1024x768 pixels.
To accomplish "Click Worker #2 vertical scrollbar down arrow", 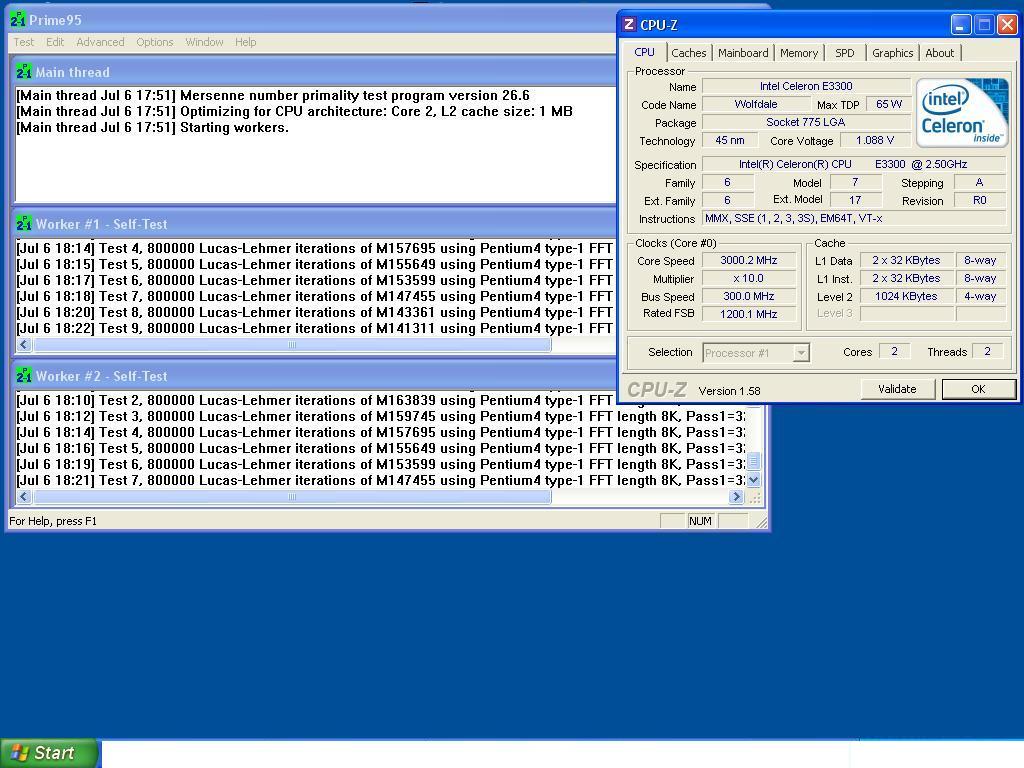I will 753,481.
